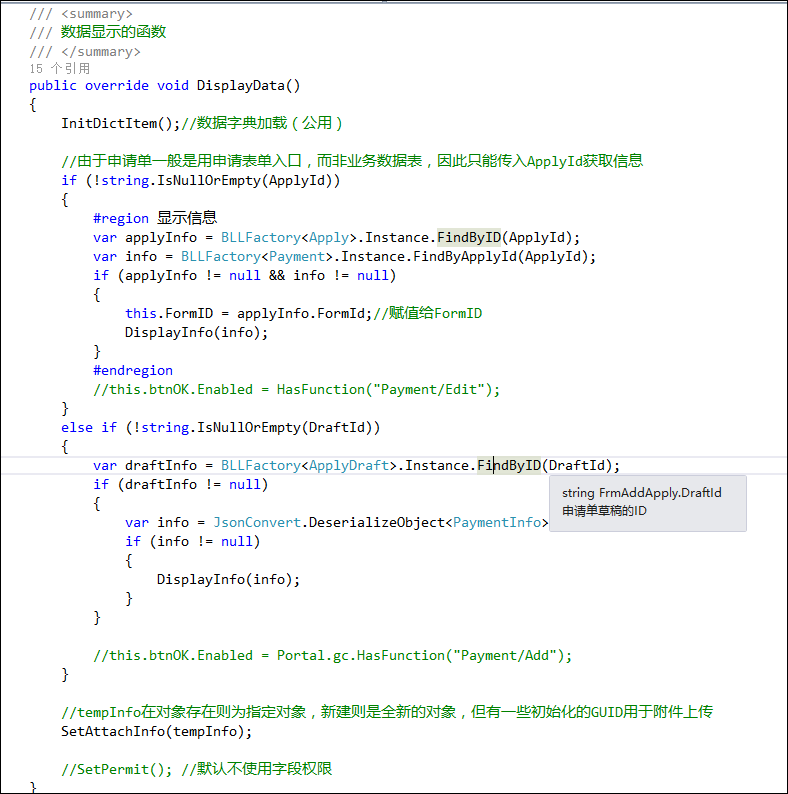Click the comment '//数据字典加载（公用）'
This screenshot has width=788, height=794.
[x=262, y=123]
